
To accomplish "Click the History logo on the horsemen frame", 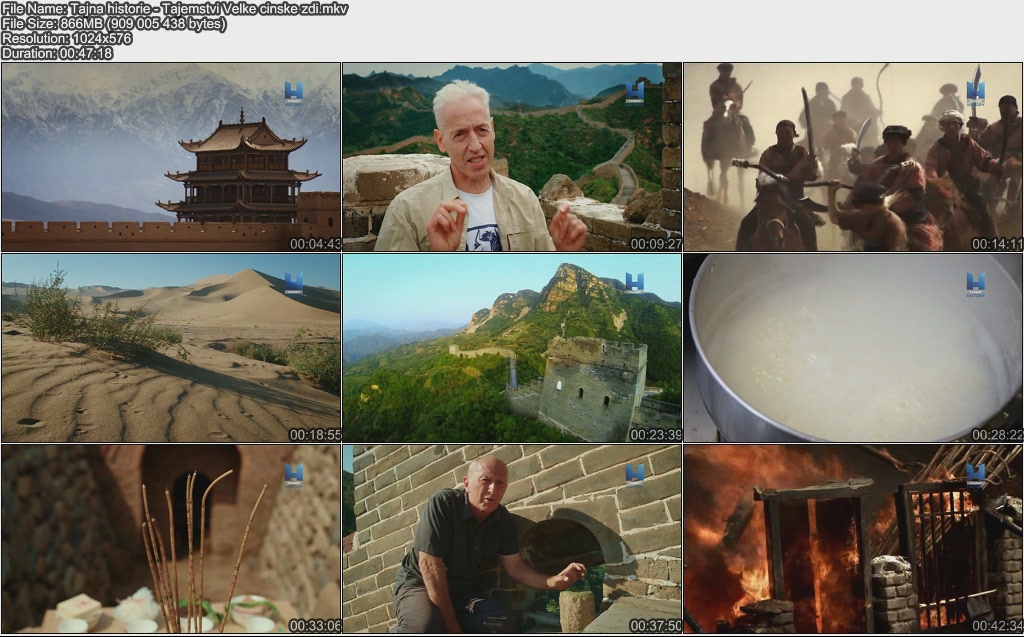I will (975, 92).
